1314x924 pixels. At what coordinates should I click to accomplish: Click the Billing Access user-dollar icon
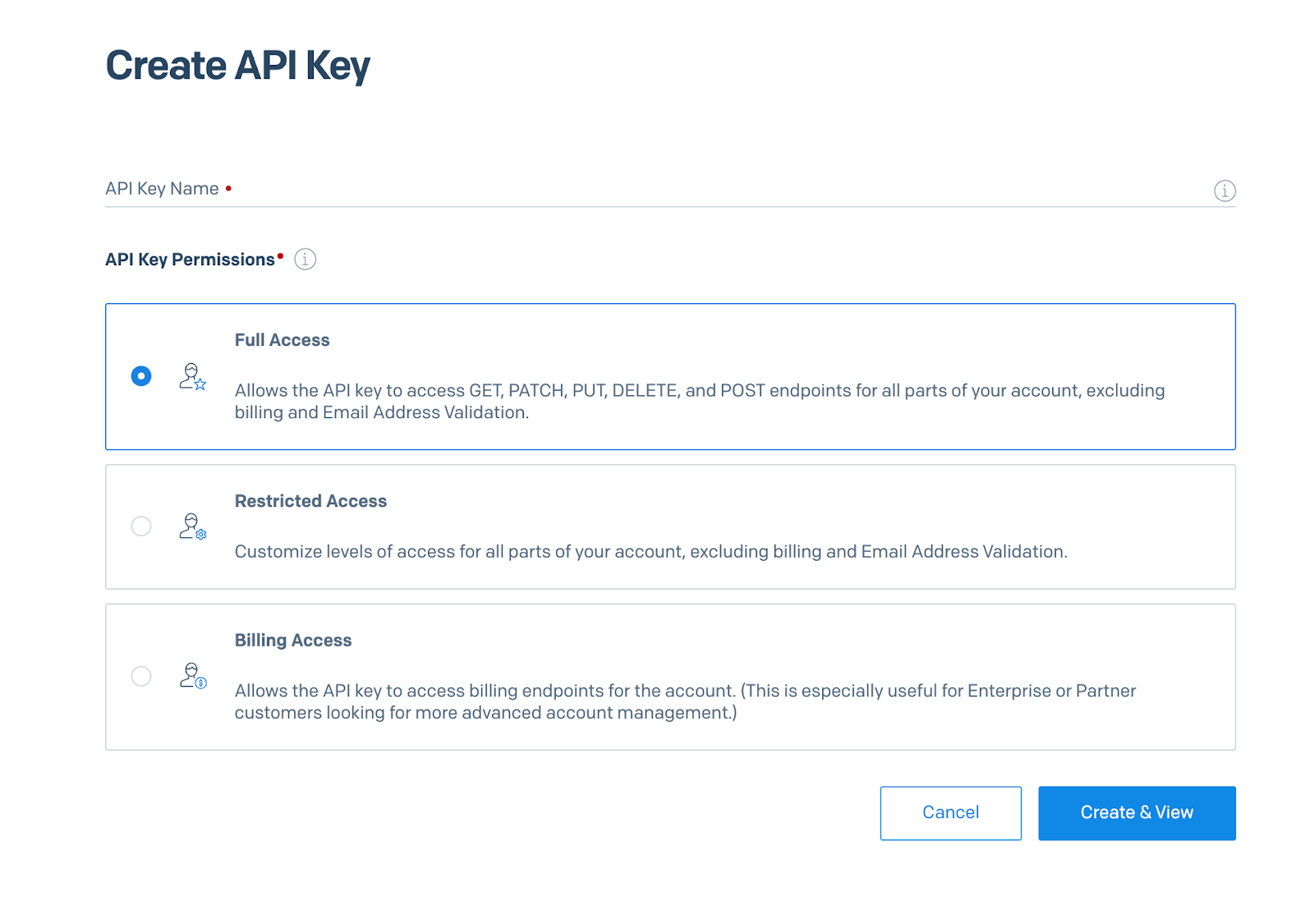click(193, 676)
